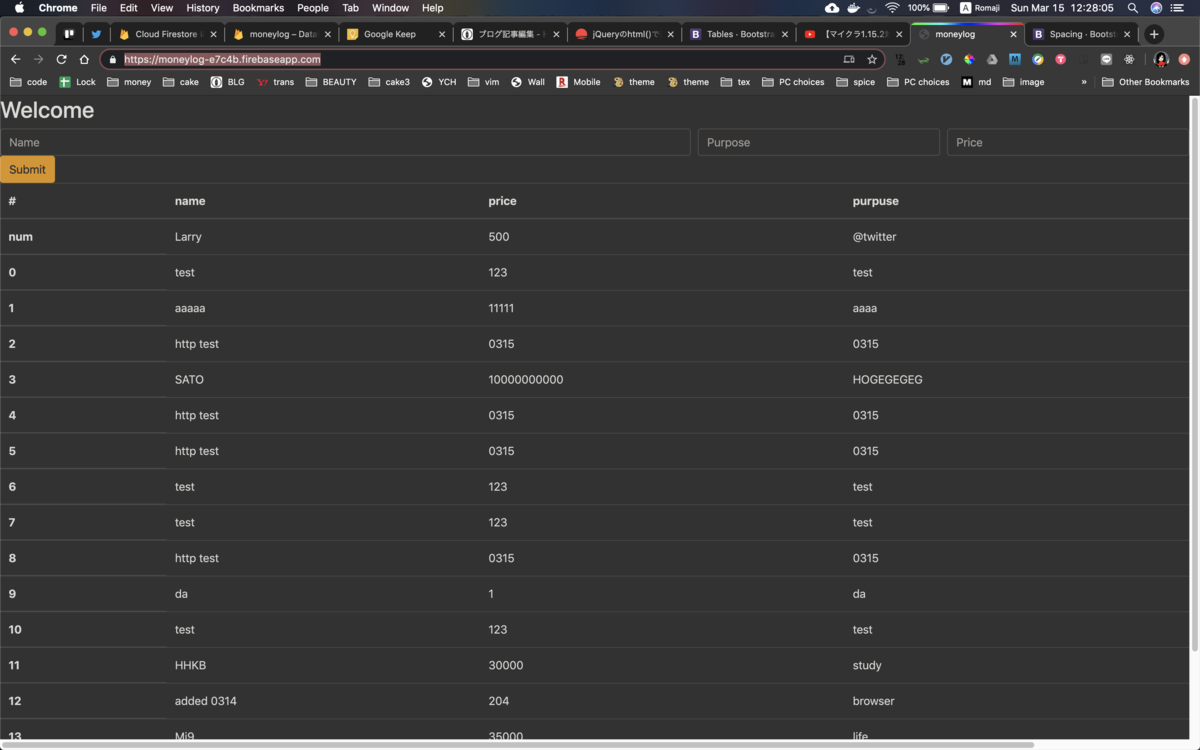The width and height of the screenshot is (1200, 750).
Task: Open the code bookmarks folder
Action: [28, 82]
